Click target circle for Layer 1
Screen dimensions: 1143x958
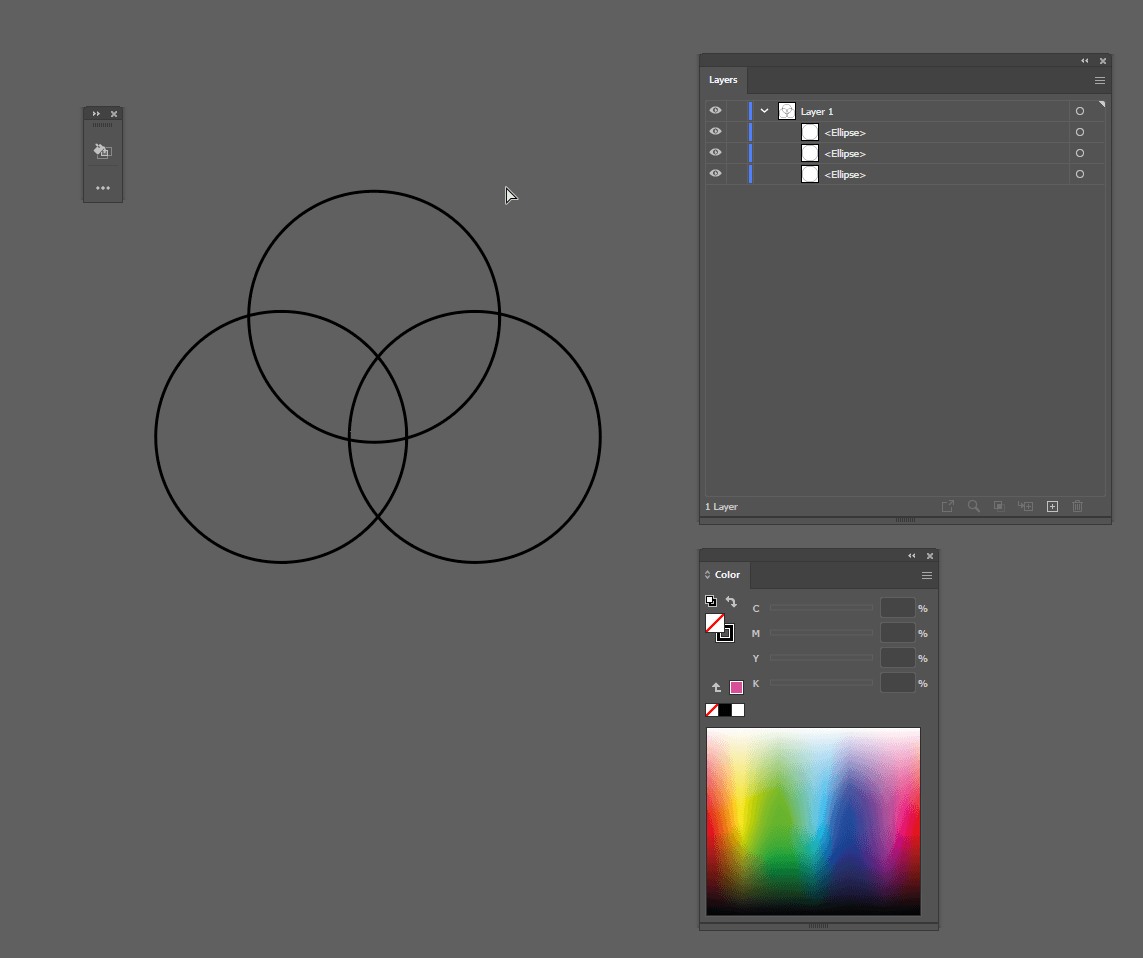1080,111
